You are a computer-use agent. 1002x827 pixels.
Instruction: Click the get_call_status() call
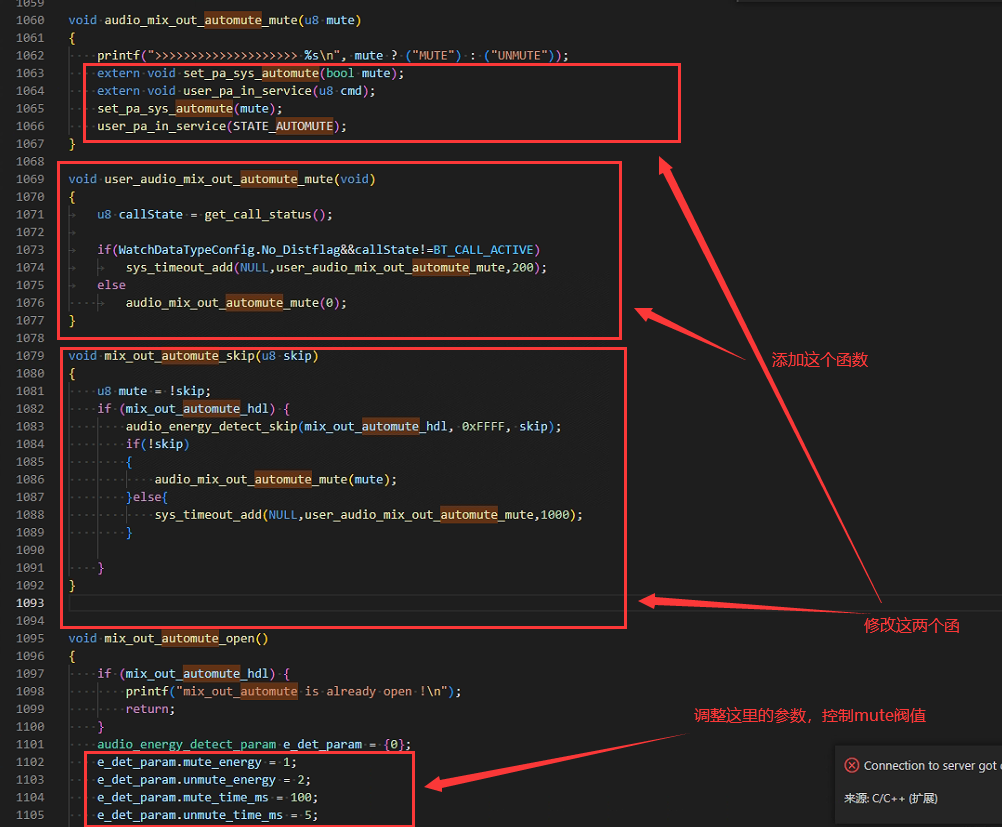pyautogui.click(x=265, y=215)
